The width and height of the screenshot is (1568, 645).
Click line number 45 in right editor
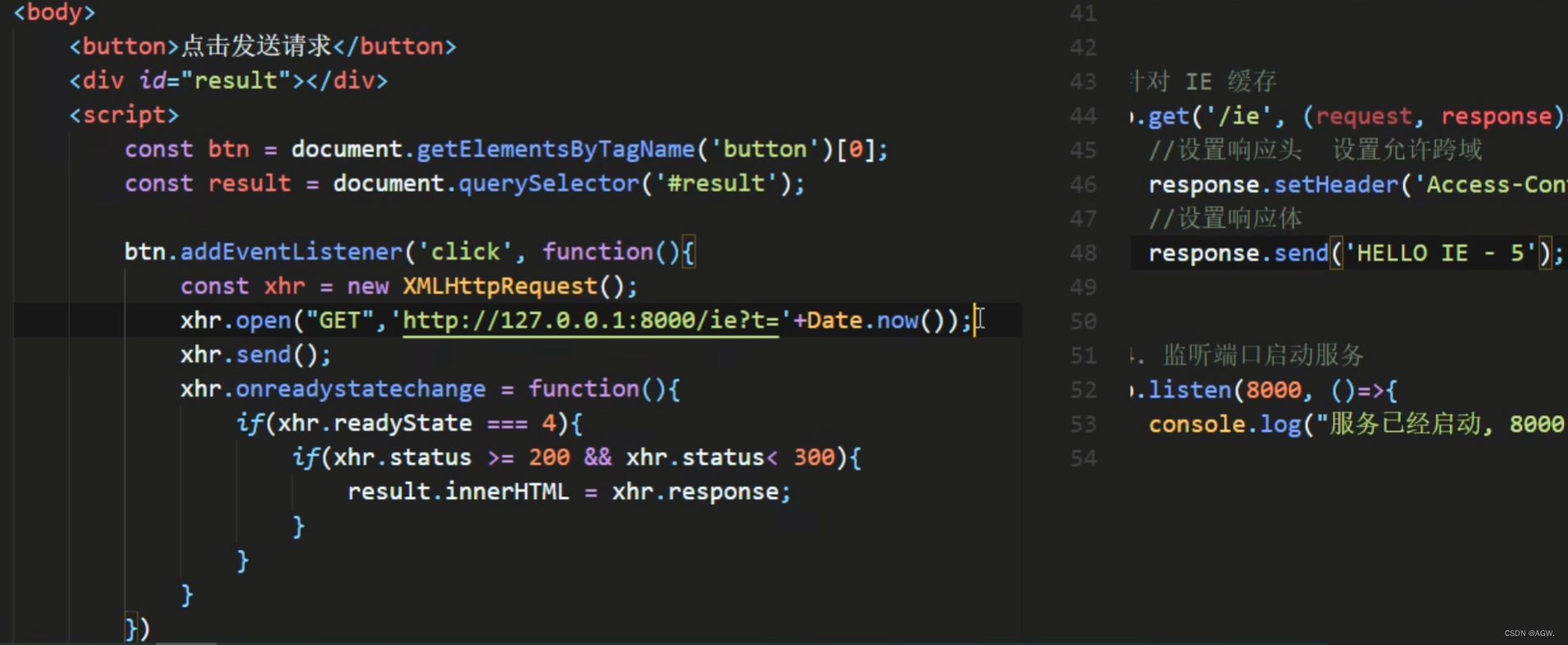coord(1083,151)
